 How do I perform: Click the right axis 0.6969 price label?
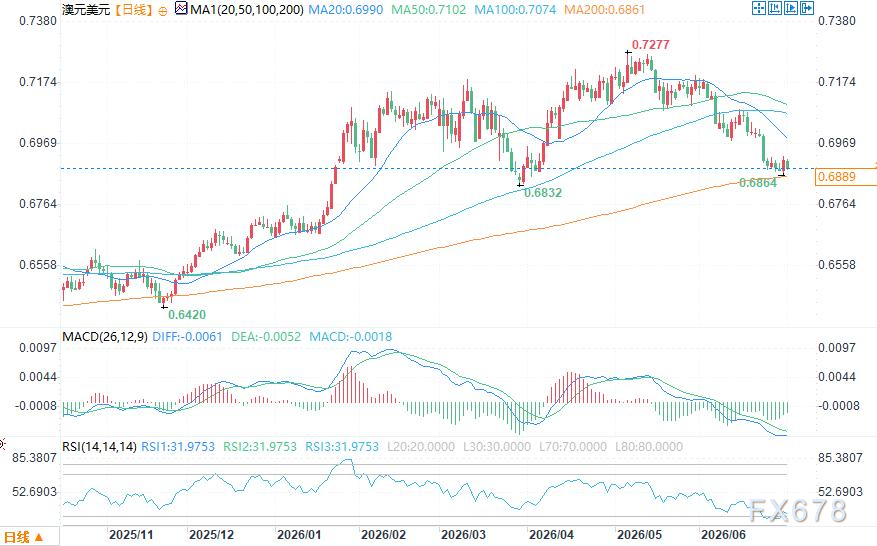(x=837, y=143)
